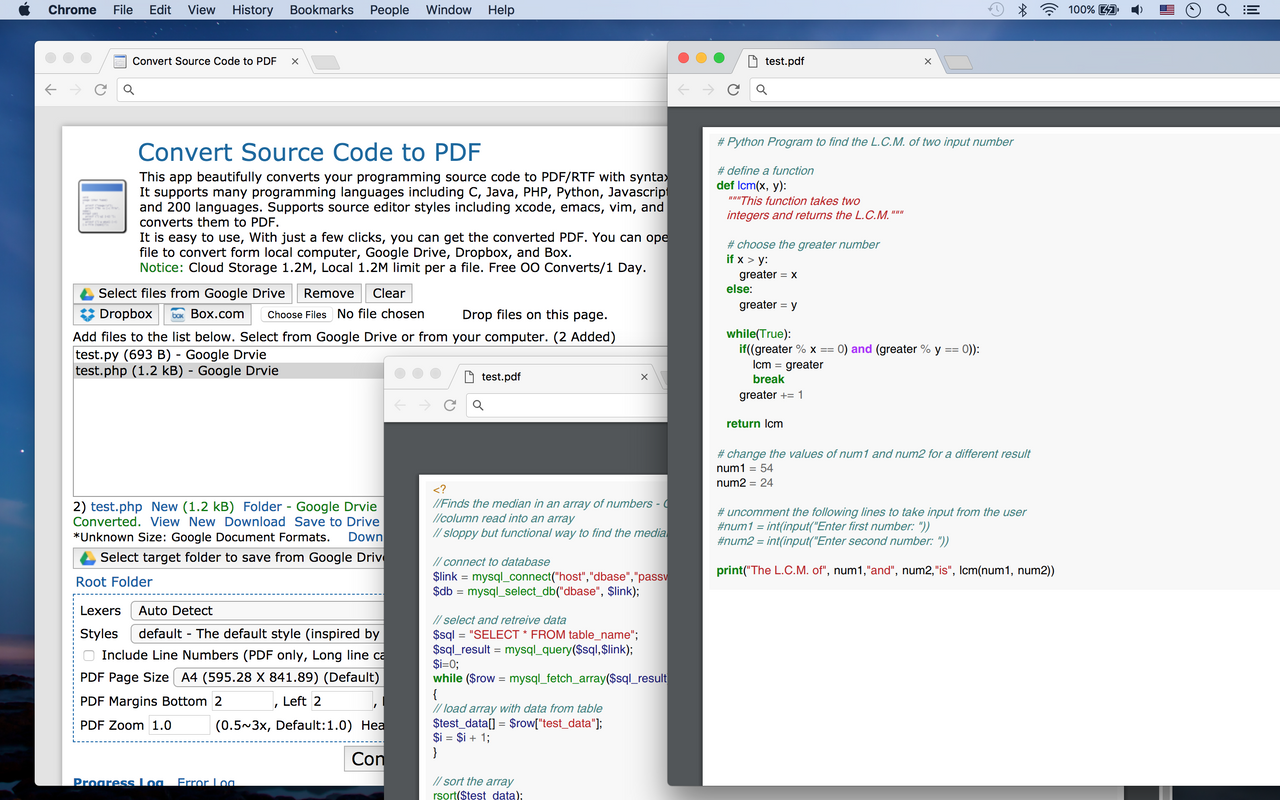This screenshot has height=800, width=1280.
Task: Open the Error Log link
Action: pyautogui.click(x=205, y=782)
